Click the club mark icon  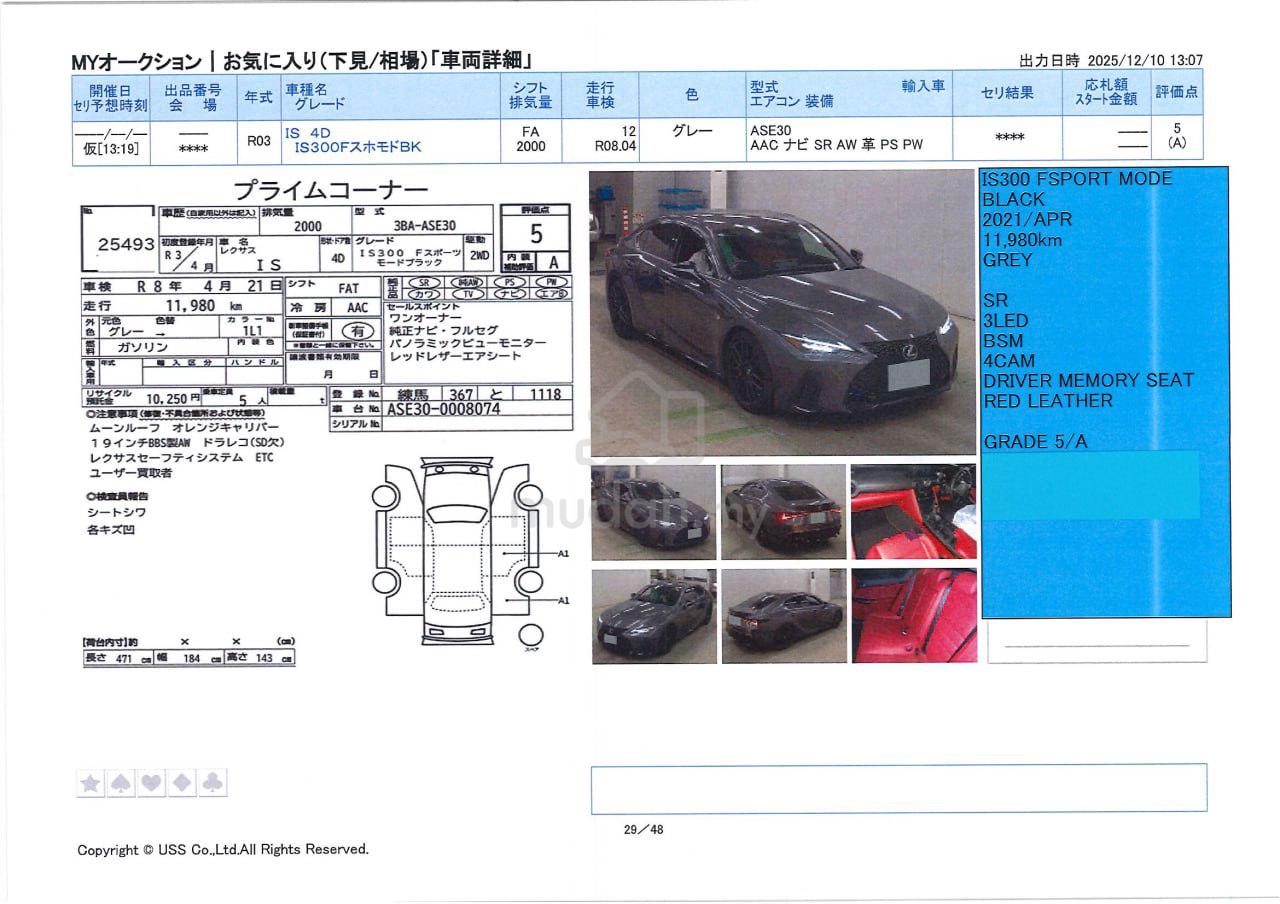[213, 783]
